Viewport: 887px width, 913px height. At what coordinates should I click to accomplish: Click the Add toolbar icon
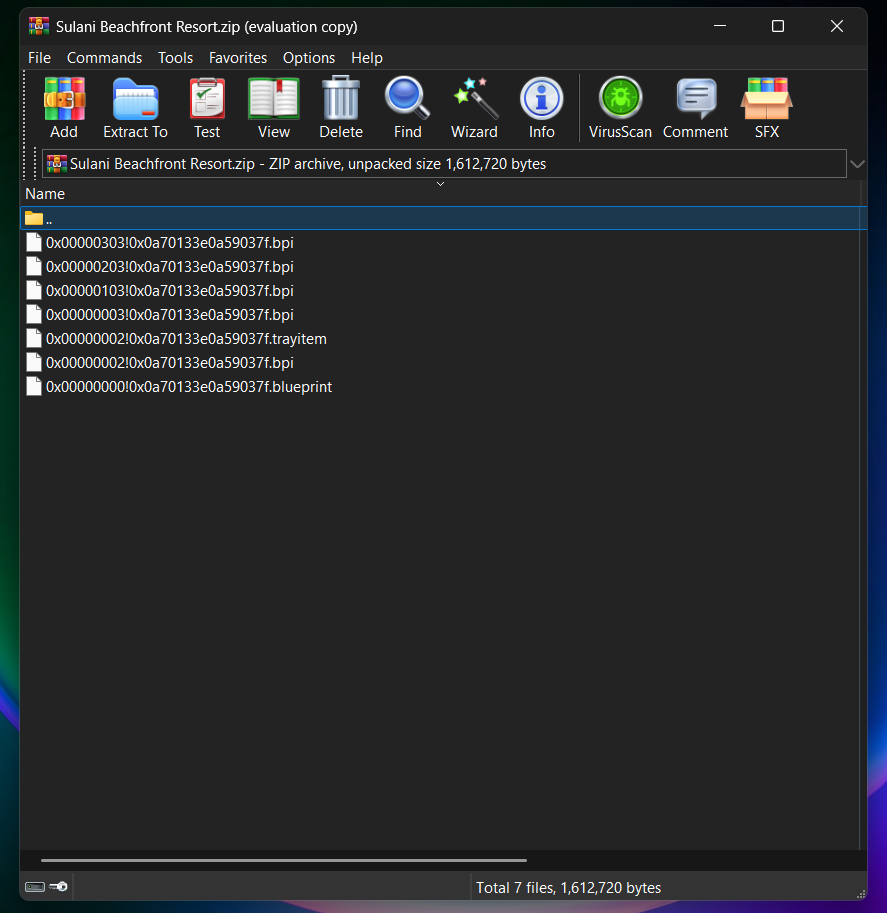[x=64, y=108]
